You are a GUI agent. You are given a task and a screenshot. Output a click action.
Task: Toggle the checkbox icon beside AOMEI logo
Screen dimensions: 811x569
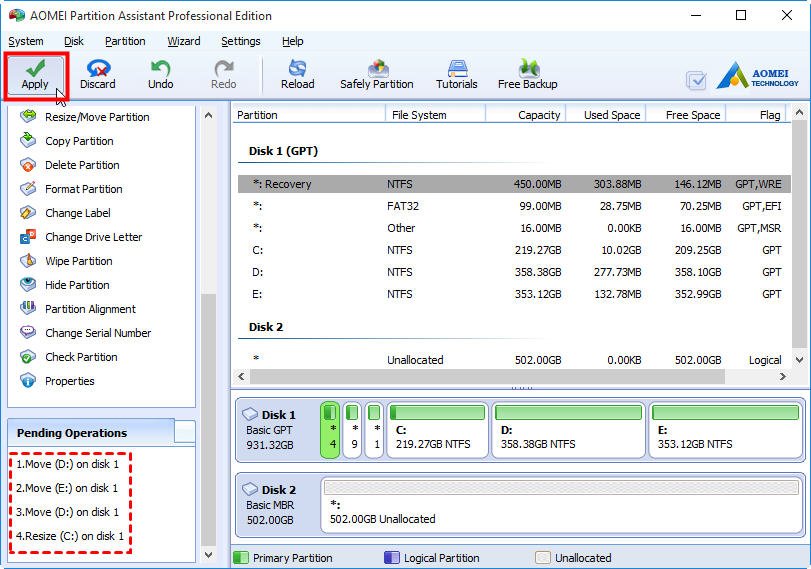tap(696, 81)
